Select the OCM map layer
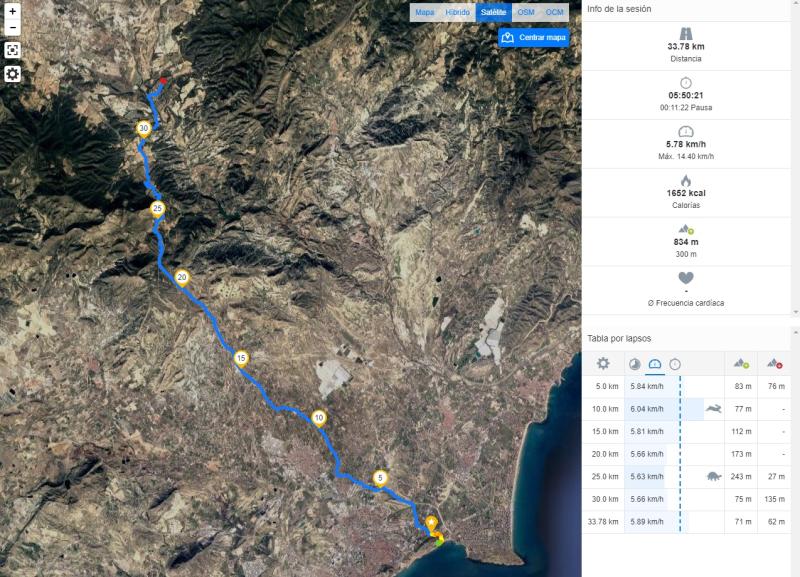Screen dimensions: 800x577 tap(554, 12)
